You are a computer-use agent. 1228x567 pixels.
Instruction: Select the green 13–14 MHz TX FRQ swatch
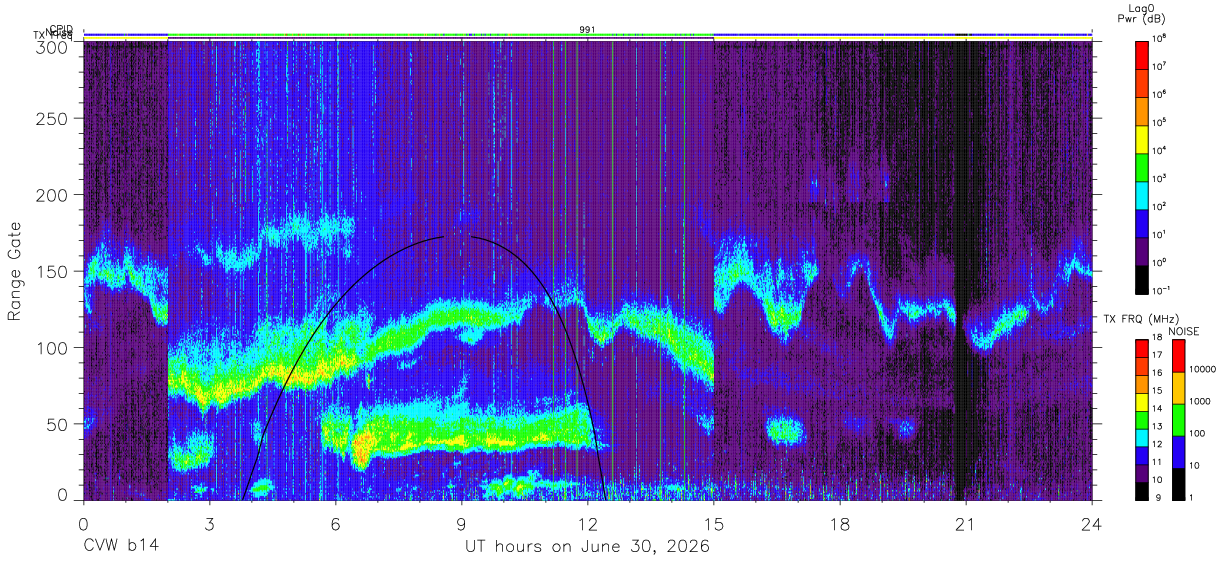pyautogui.click(x=1142, y=419)
